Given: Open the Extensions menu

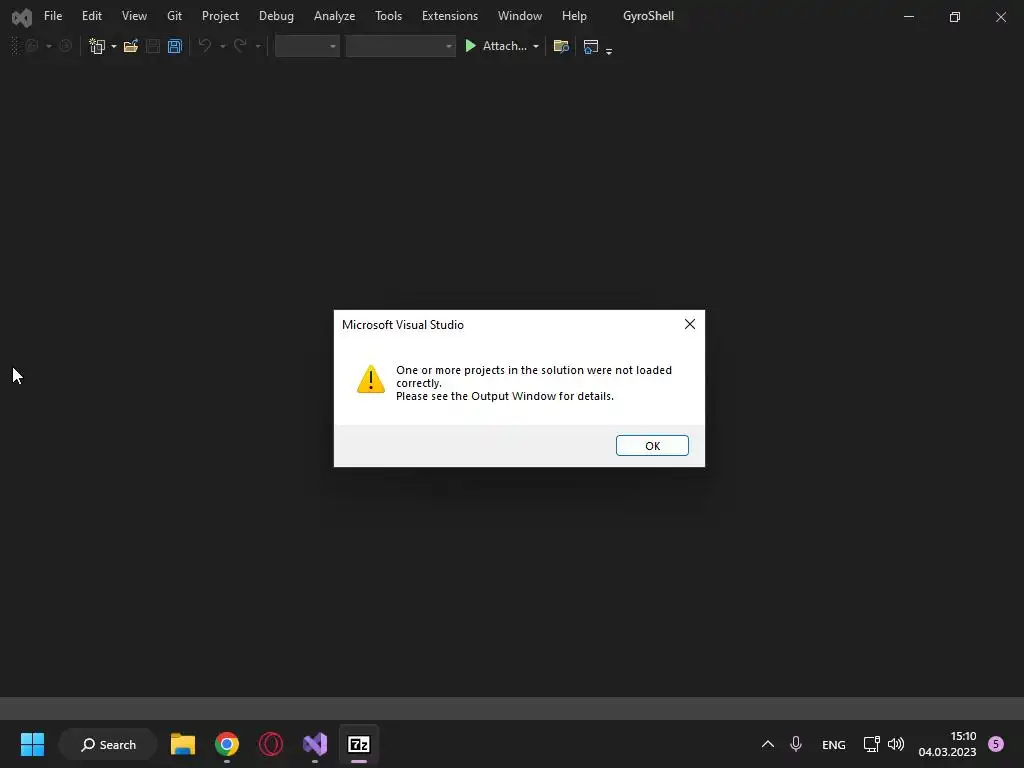Looking at the screenshot, I should (449, 16).
